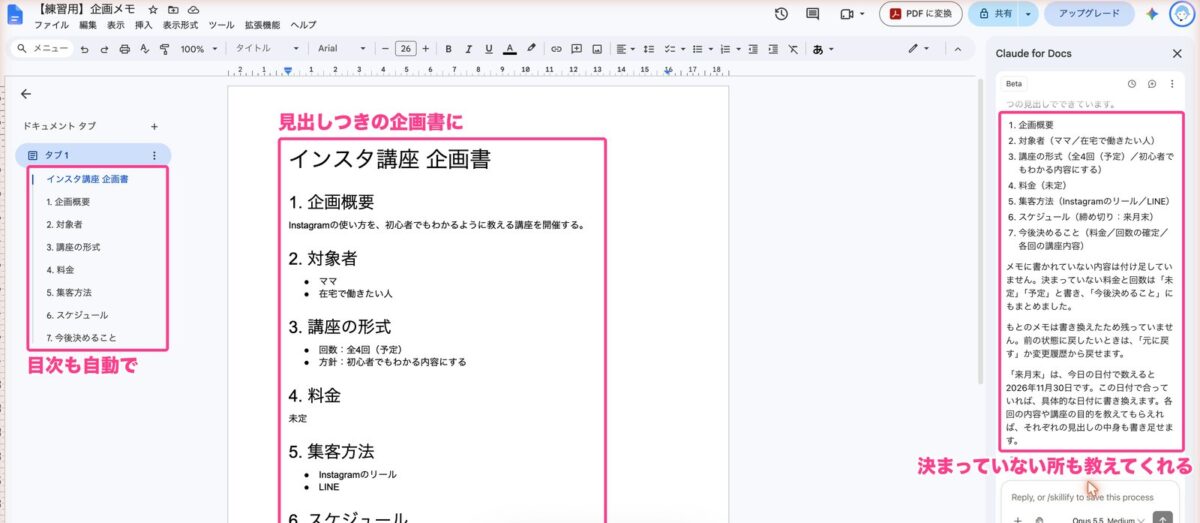Image resolution: width=1200 pixels, height=523 pixels.
Task: Open the あ input tools dropdown
Action: coord(824,48)
